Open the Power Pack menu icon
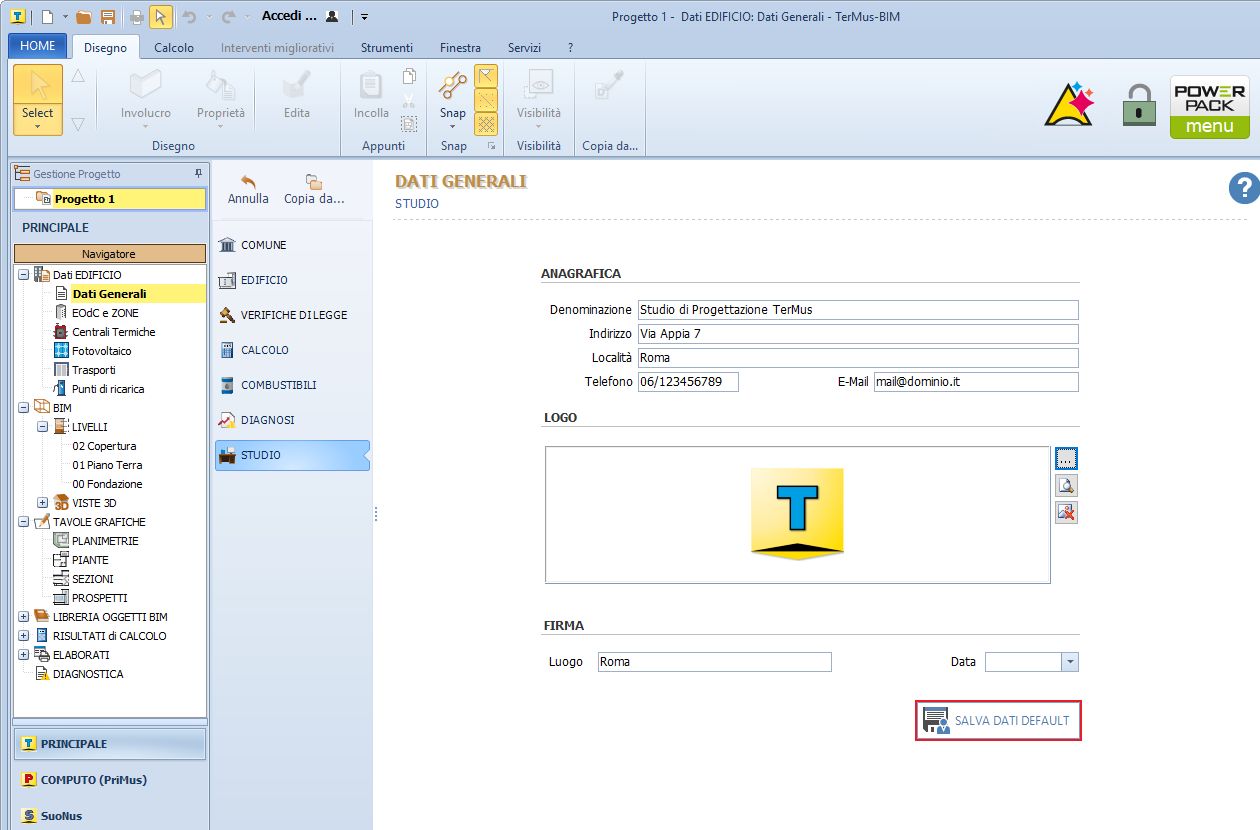This screenshot has width=1260, height=830. coord(1209,106)
